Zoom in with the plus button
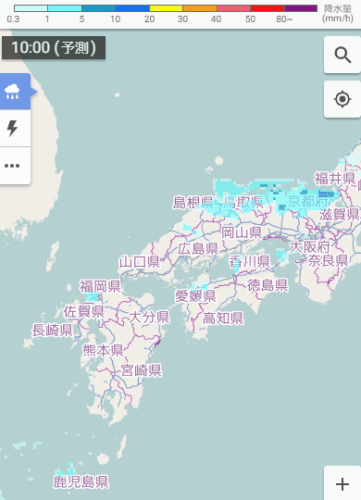 [342, 484]
